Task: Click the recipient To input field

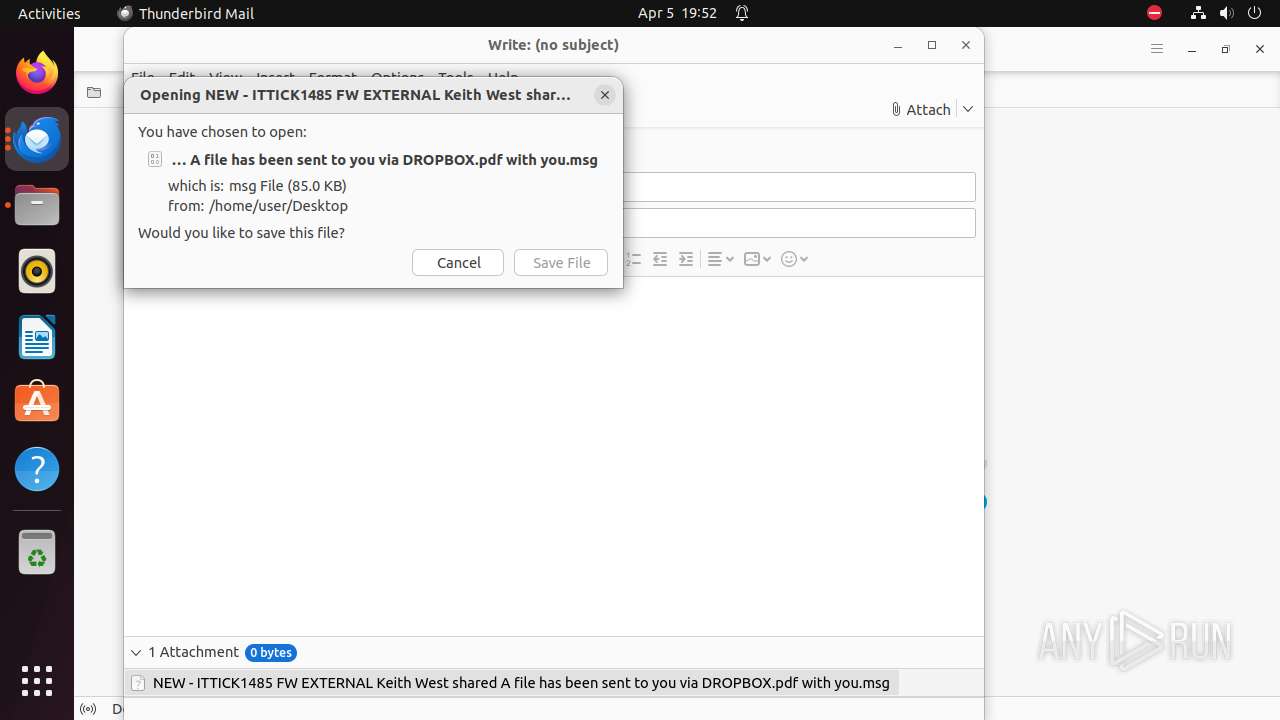Action: 798,187
